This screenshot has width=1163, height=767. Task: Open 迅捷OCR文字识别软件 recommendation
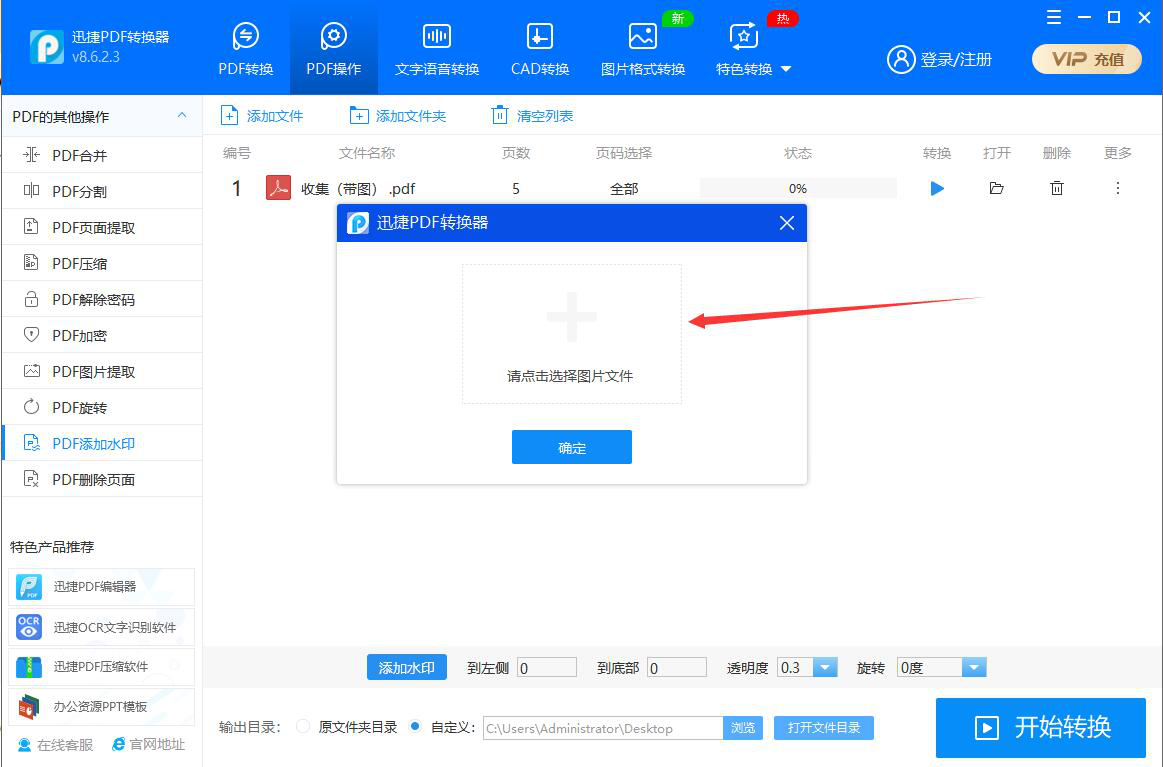pyautogui.click(x=102, y=628)
